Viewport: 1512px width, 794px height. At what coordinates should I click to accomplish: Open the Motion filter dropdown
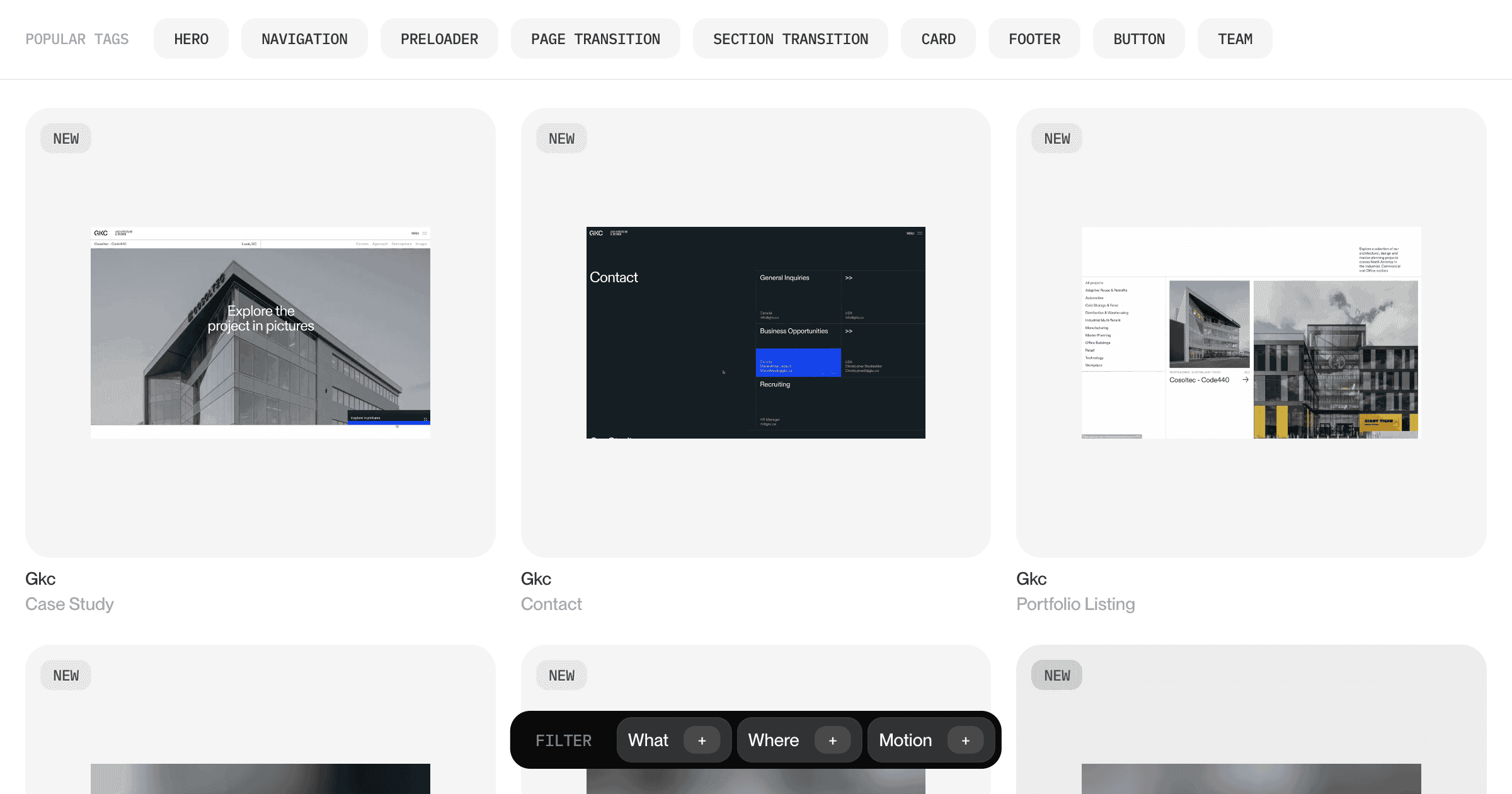(x=905, y=740)
